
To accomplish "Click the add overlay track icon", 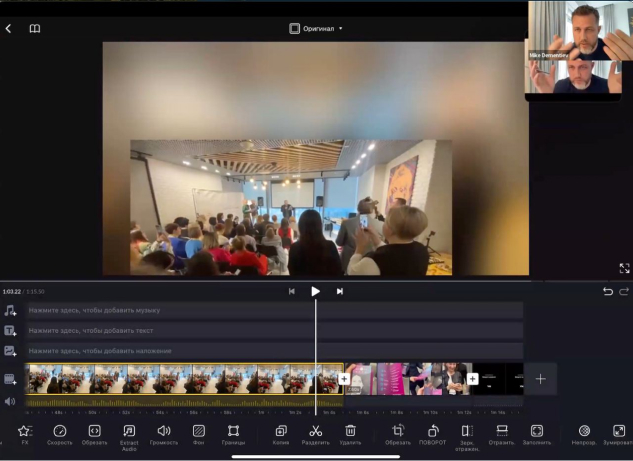I will point(10,351).
